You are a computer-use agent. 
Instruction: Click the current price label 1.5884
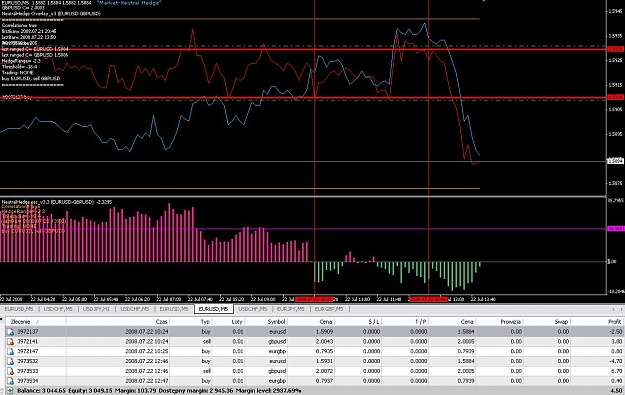pyautogui.click(x=615, y=161)
